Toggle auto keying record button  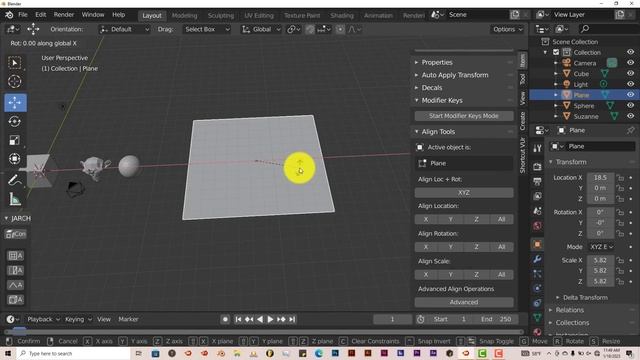pyautogui.click(x=225, y=319)
